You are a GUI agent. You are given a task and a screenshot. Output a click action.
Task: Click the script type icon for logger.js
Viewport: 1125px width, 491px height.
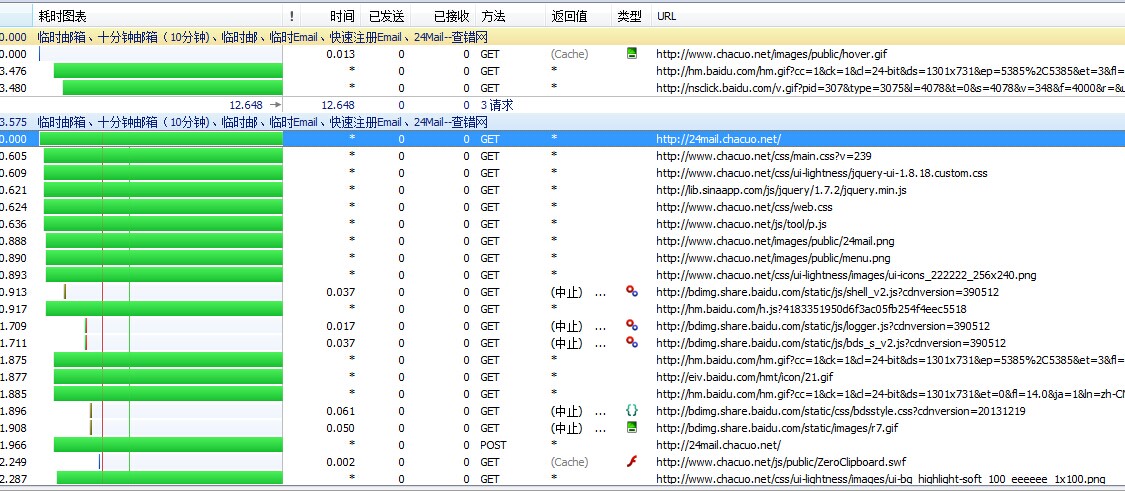(631, 326)
